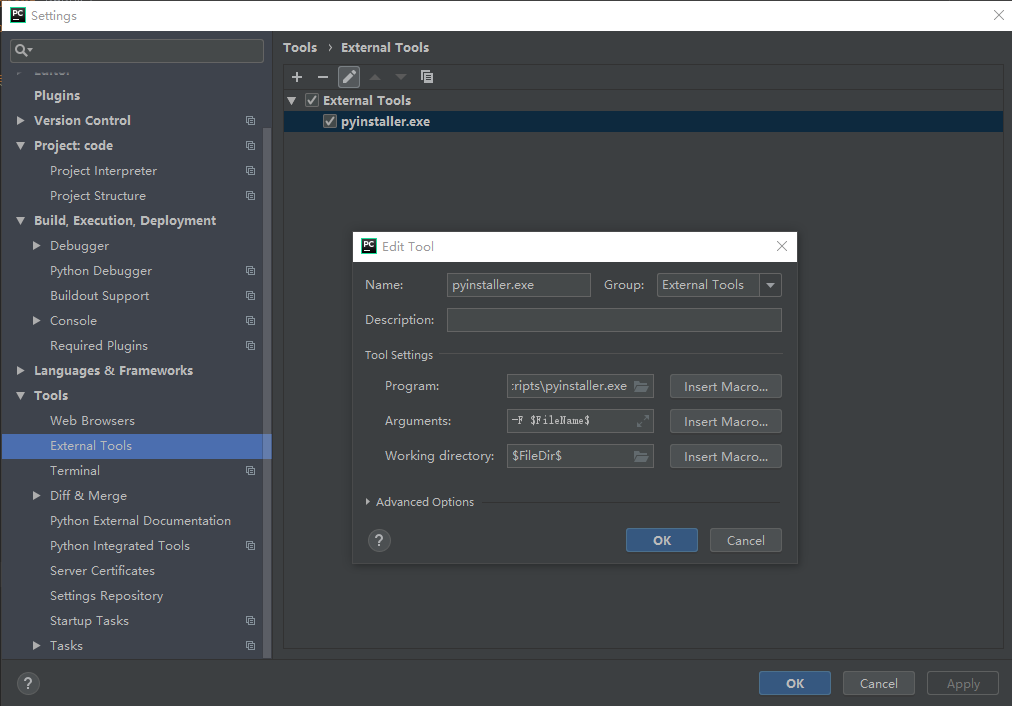Collapse Build, Execution, Deployment node
Image resolution: width=1012 pixels, height=706 pixels.
click(21, 221)
